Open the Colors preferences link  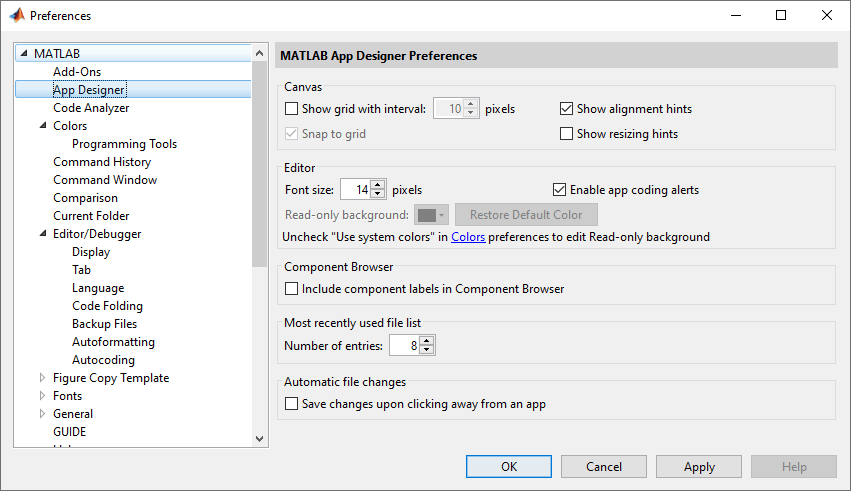point(468,237)
